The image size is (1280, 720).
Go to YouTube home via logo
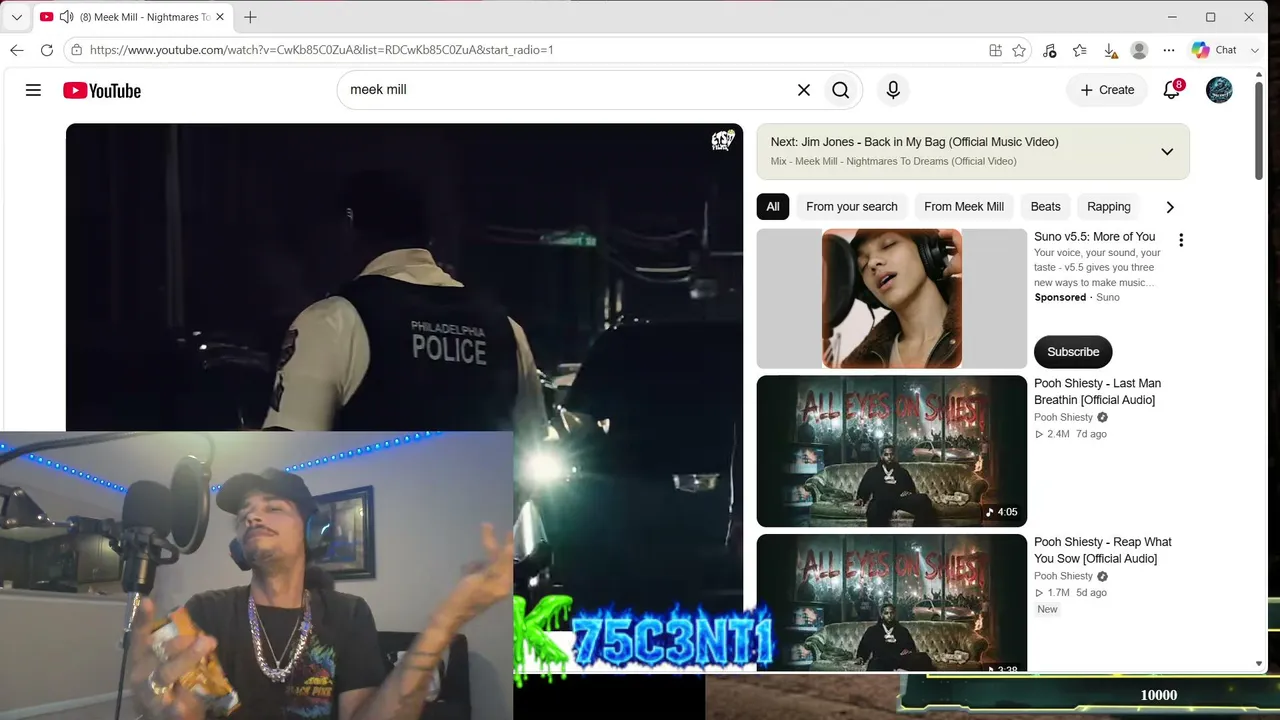(x=102, y=90)
